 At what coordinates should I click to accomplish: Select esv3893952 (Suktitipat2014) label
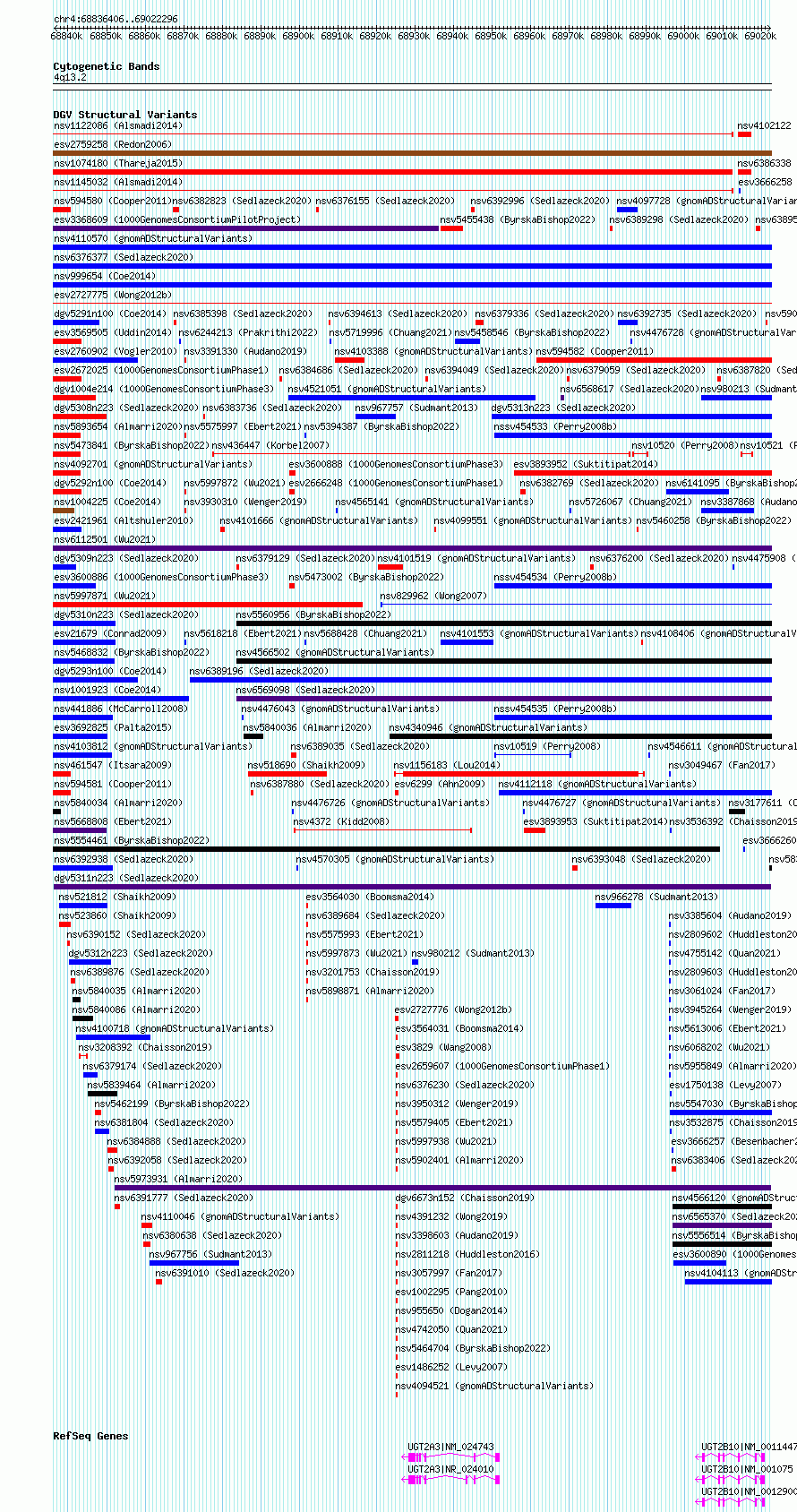click(585, 464)
